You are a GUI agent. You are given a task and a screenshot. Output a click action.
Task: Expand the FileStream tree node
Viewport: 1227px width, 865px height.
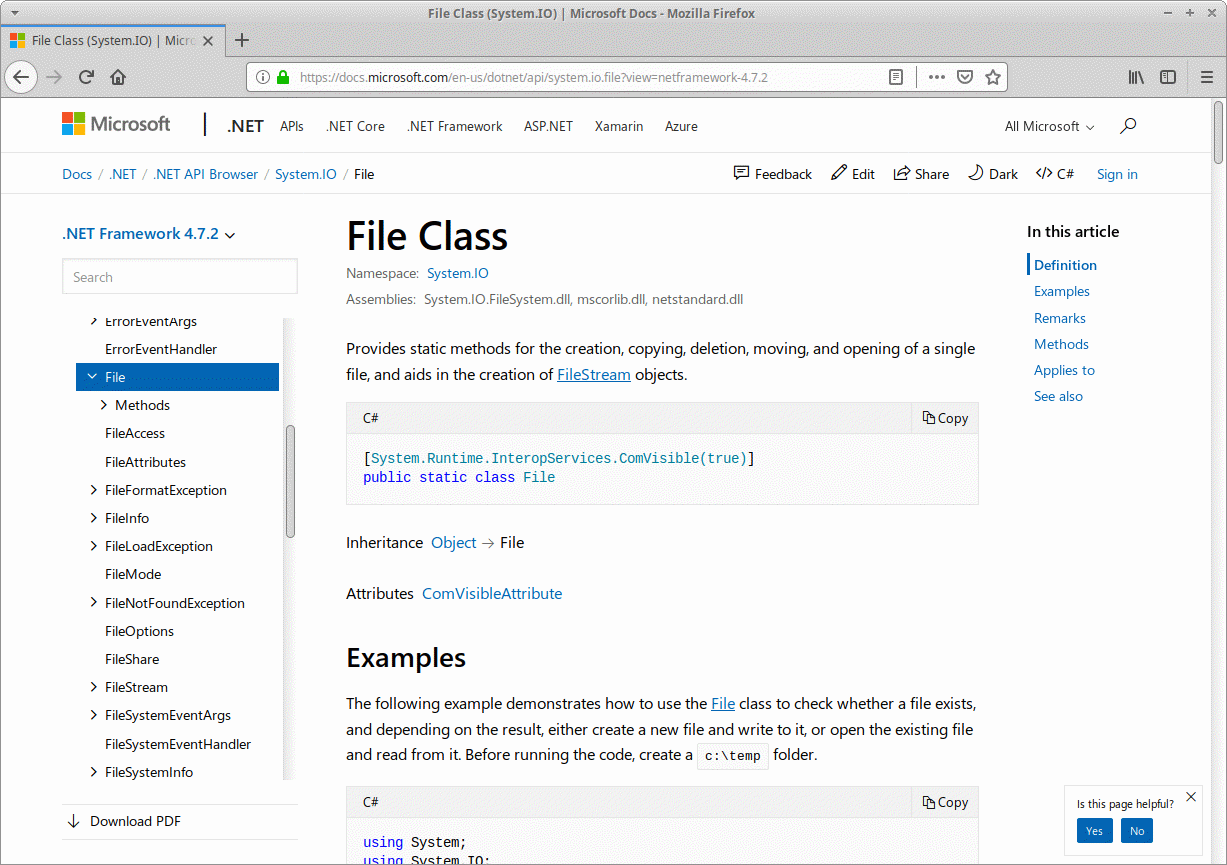93,687
